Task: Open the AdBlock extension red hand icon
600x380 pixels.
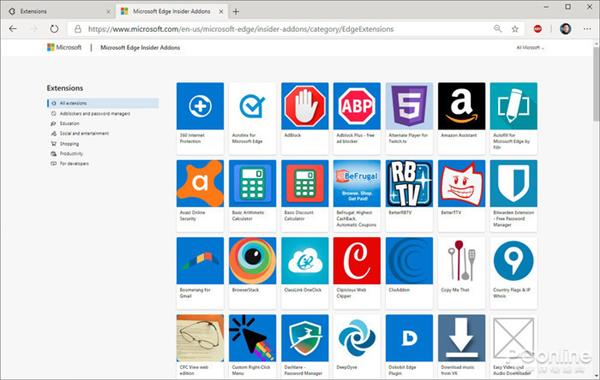Action: (305, 106)
